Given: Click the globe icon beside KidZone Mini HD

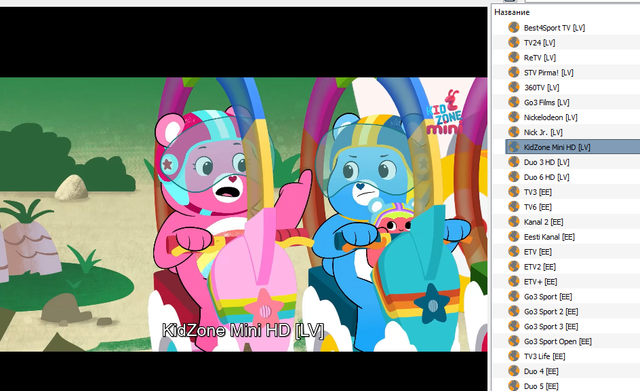Looking at the screenshot, I should (x=513, y=147).
